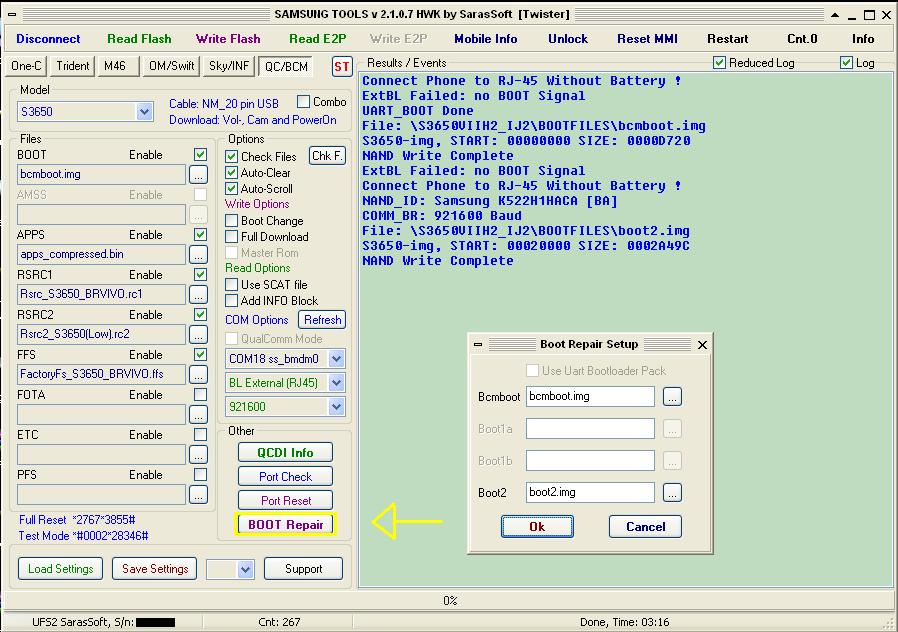Click Read Flash
This screenshot has height=632, width=898.
click(x=139, y=39)
